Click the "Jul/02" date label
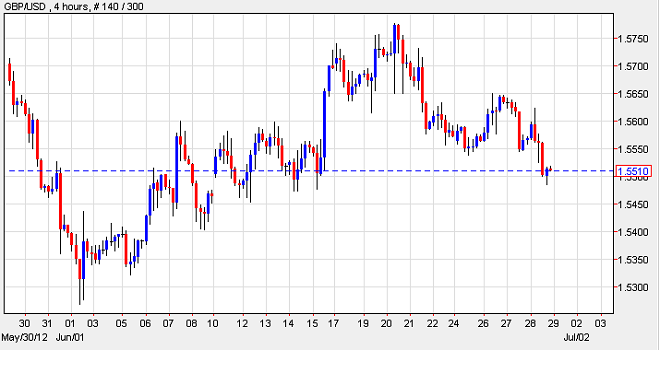The width and height of the screenshot is (659, 367). click(576, 338)
